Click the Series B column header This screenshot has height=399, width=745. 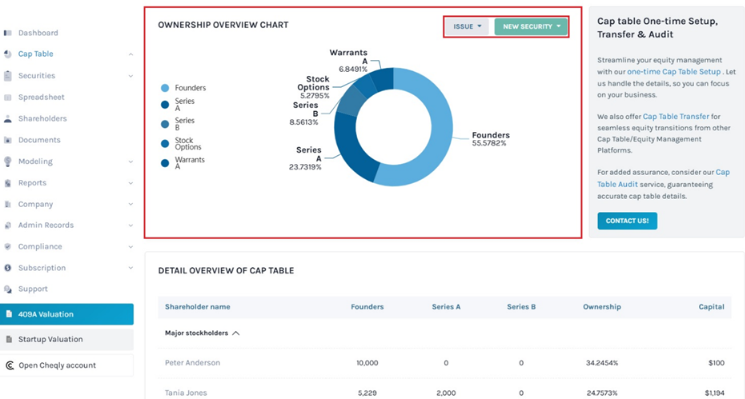tap(521, 307)
